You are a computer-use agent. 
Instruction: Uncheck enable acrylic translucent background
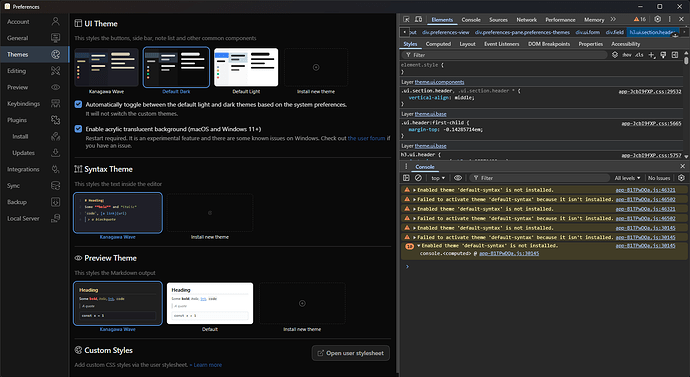tap(78, 129)
